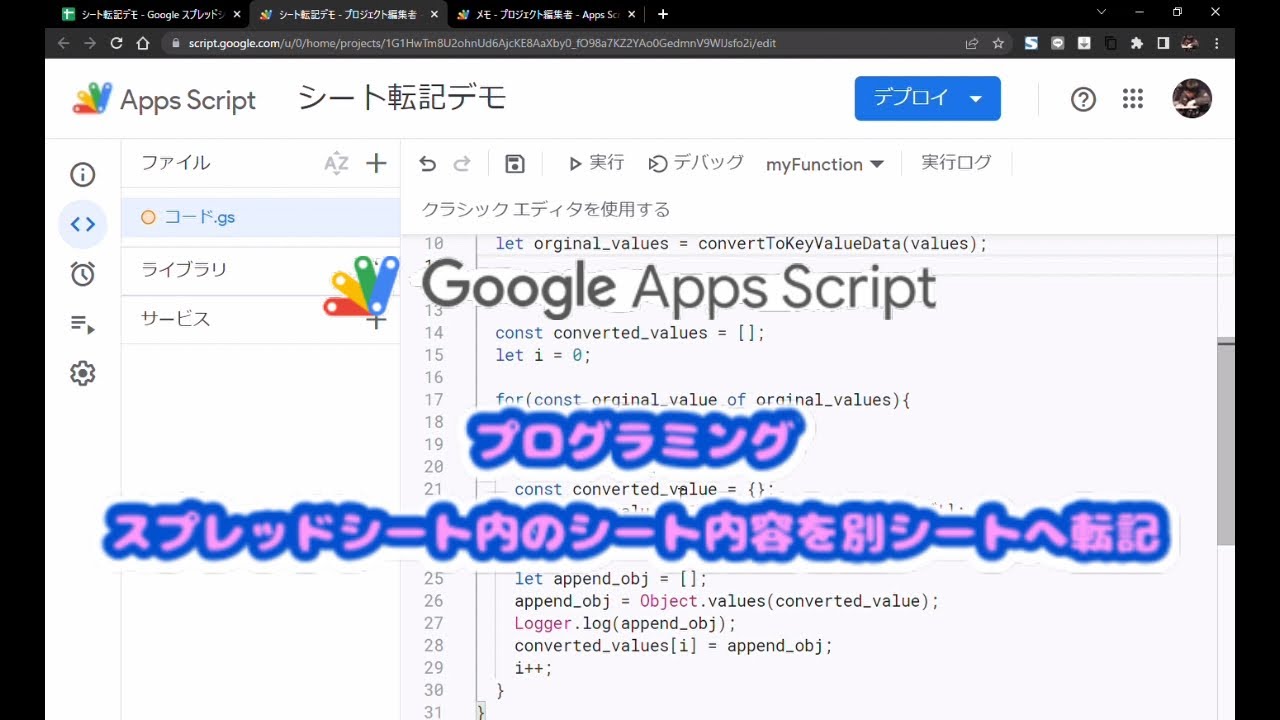Screen dimensions: 1280x720
Task: Add a service with サービス plus icon
Action: [x=376, y=320]
